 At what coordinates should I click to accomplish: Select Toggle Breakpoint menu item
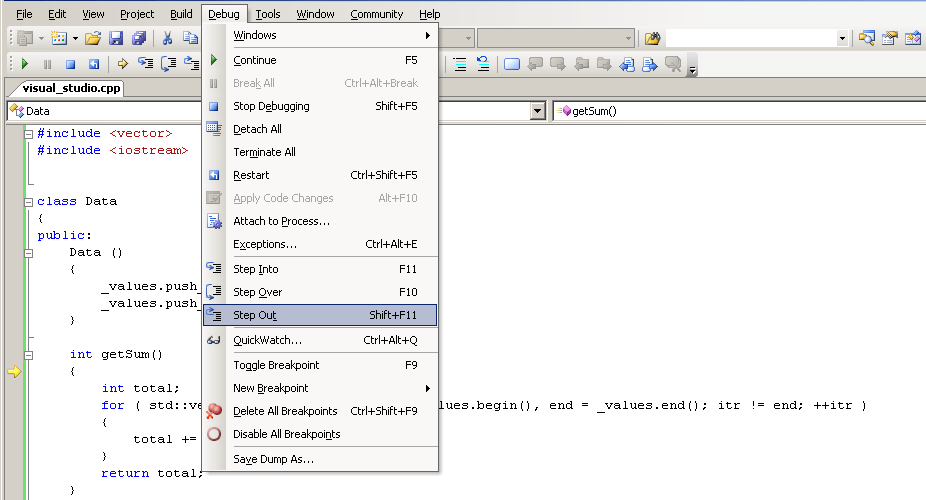(x=320, y=365)
